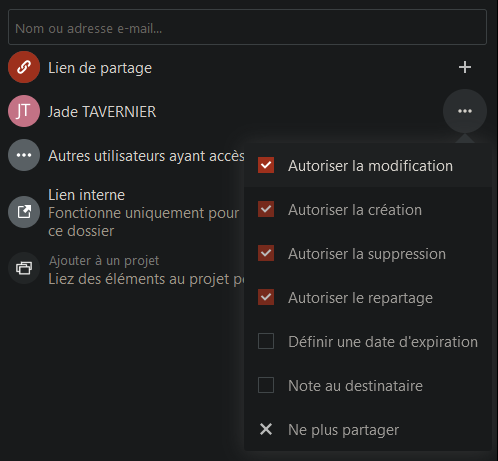Click the red share link chain icon
This screenshot has width=498, height=461.
click(24, 67)
